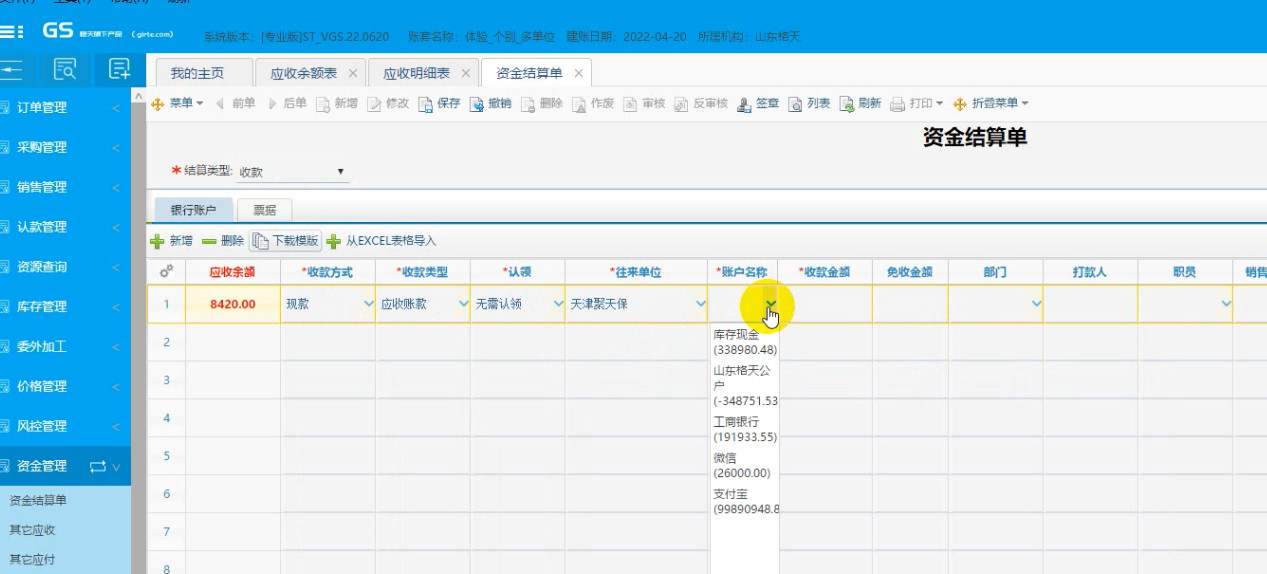Viewport: 1267px width, 574px height.
Task: Open the 菜单 dropdown in toolbar
Action: (177, 103)
